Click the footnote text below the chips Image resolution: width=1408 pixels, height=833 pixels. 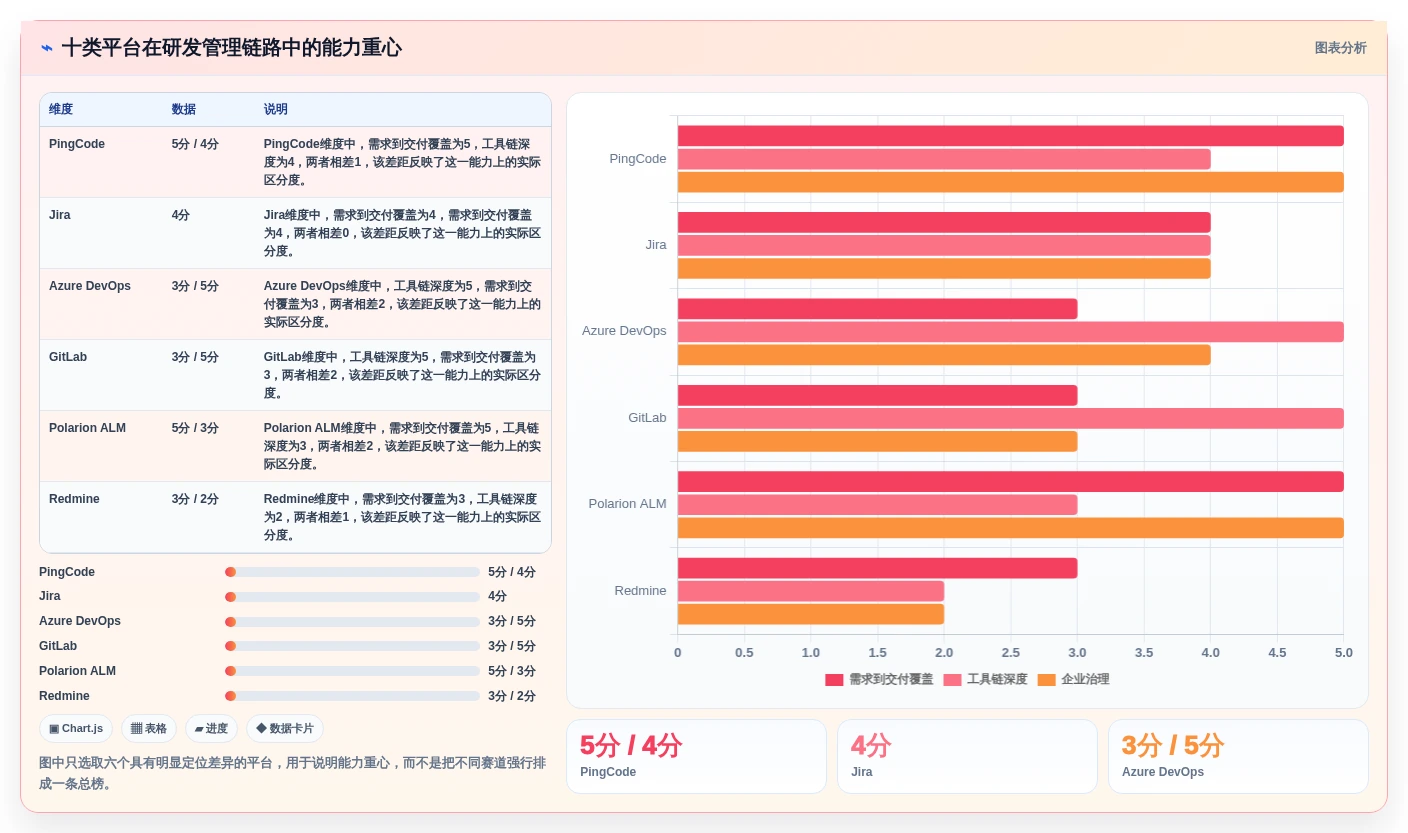[x=293, y=773]
